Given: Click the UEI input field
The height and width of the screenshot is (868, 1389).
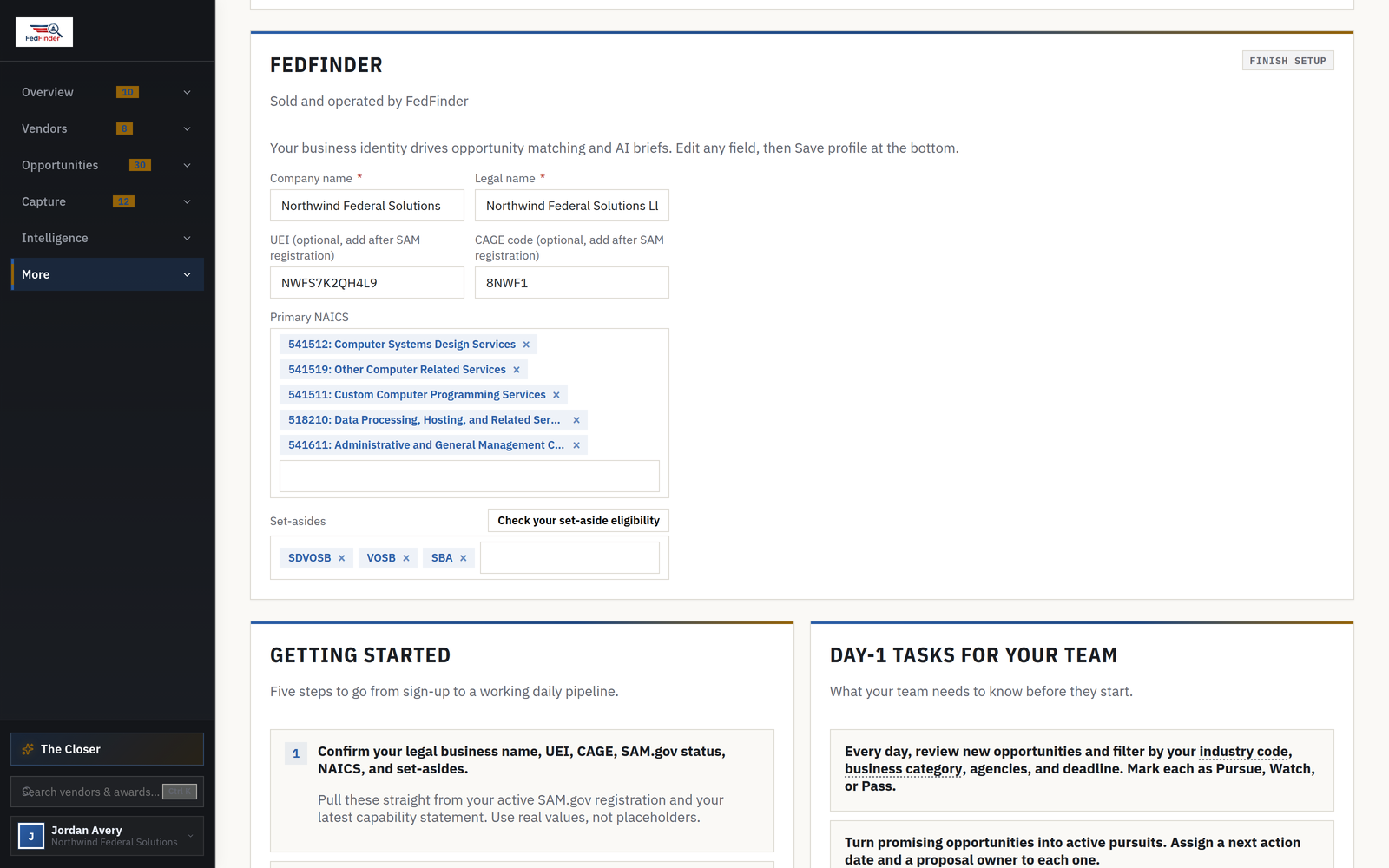Looking at the screenshot, I should tap(367, 283).
